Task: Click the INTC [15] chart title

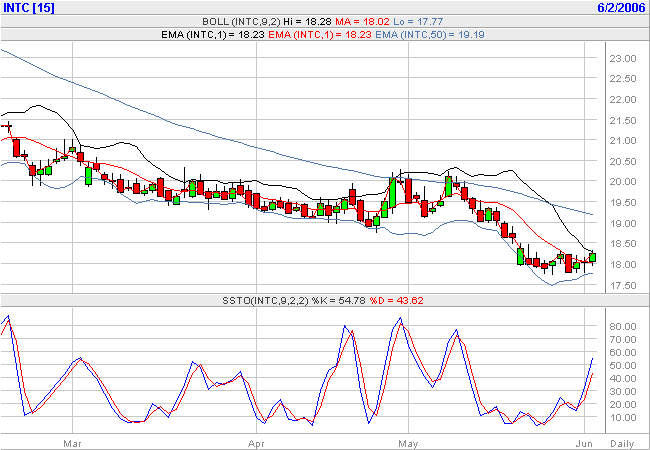Action: (x=29, y=7)
